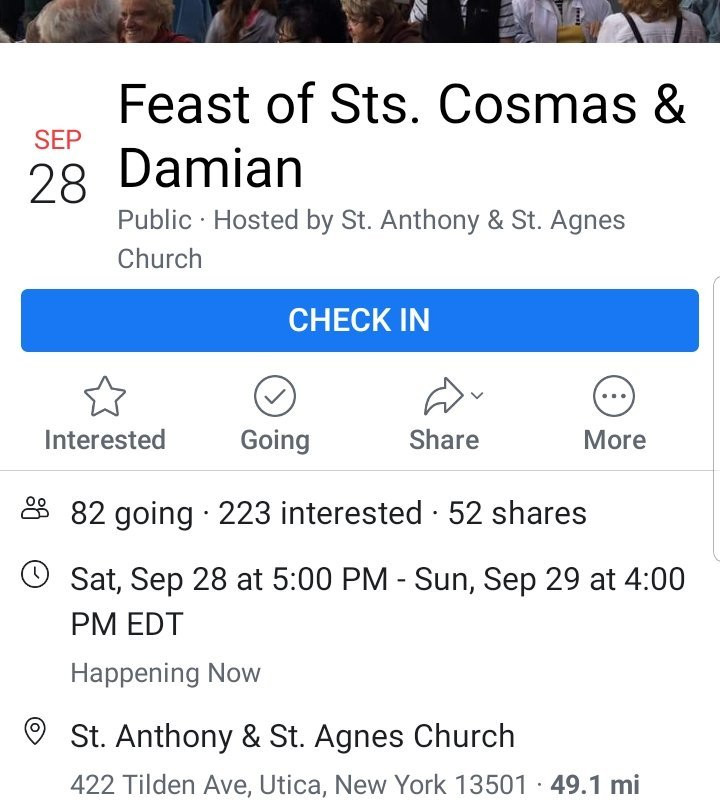
Task: Expand the small arrow next to Share
Action: tap(477, 395)
